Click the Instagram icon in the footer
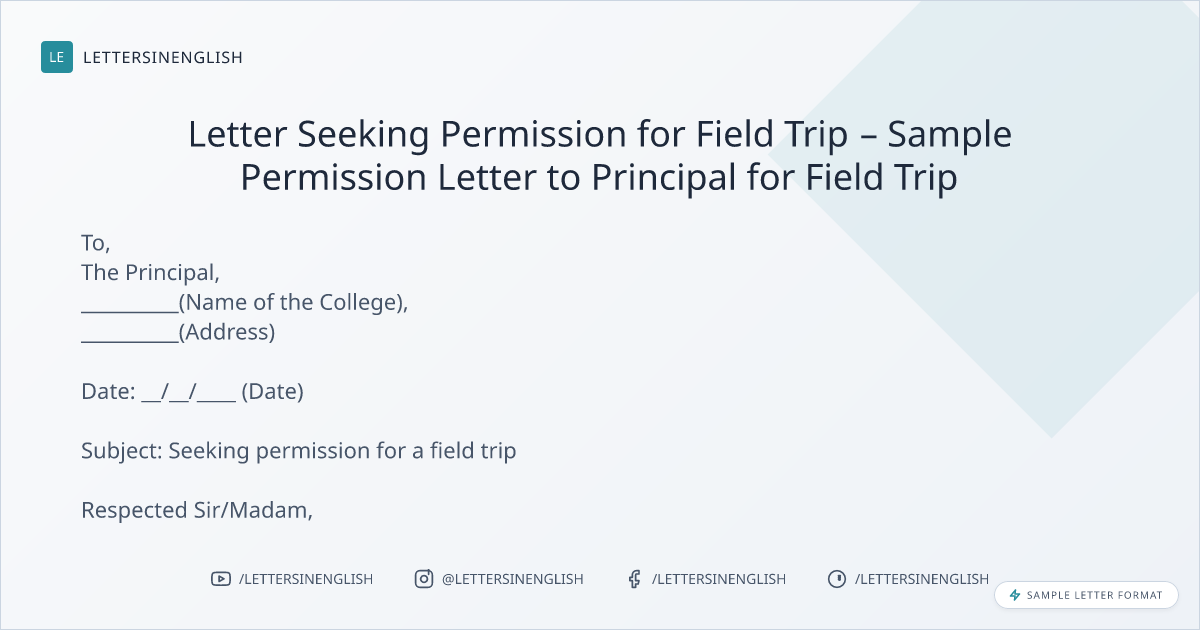The width and height of the screenshot is (1200, 630). pos(424,579)
